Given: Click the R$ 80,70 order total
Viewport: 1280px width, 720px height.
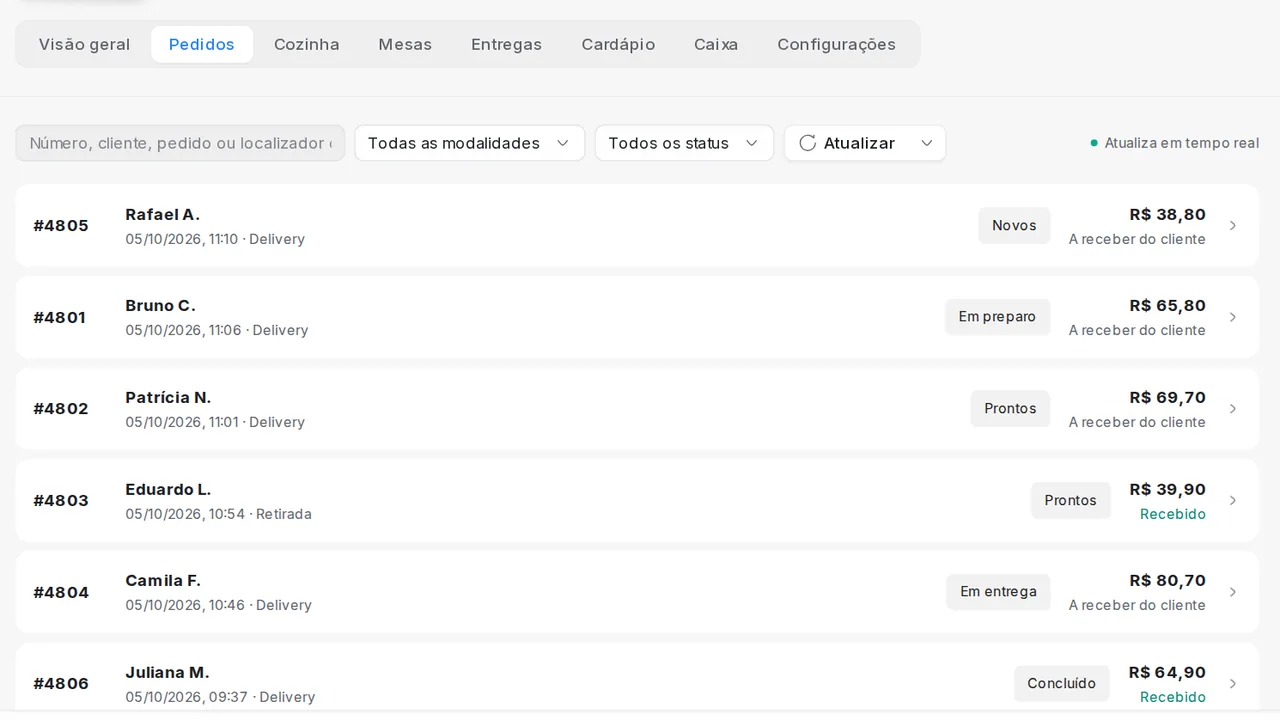Looking at the screenshot, I should (1167, 581).
